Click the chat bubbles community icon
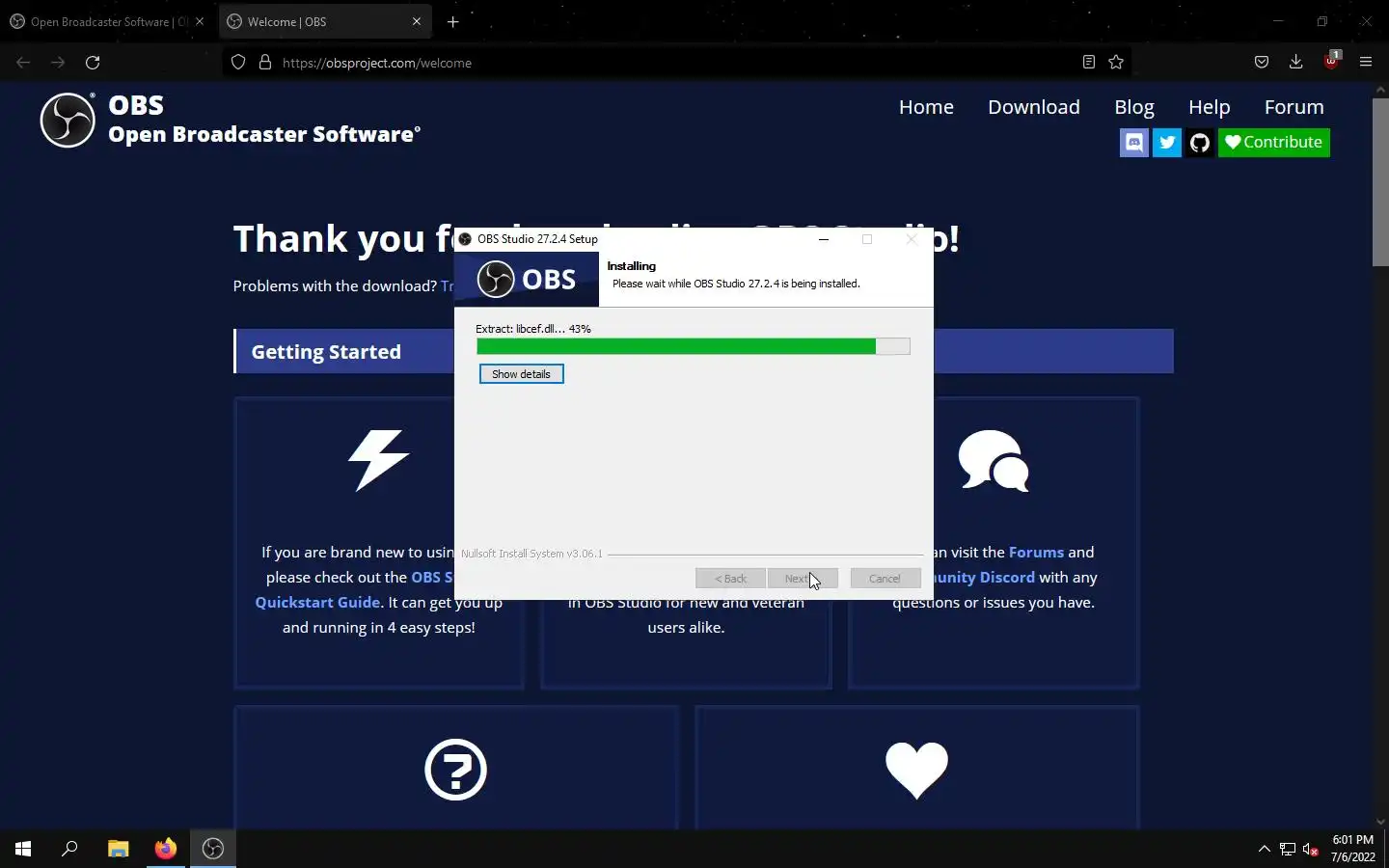 994,460
